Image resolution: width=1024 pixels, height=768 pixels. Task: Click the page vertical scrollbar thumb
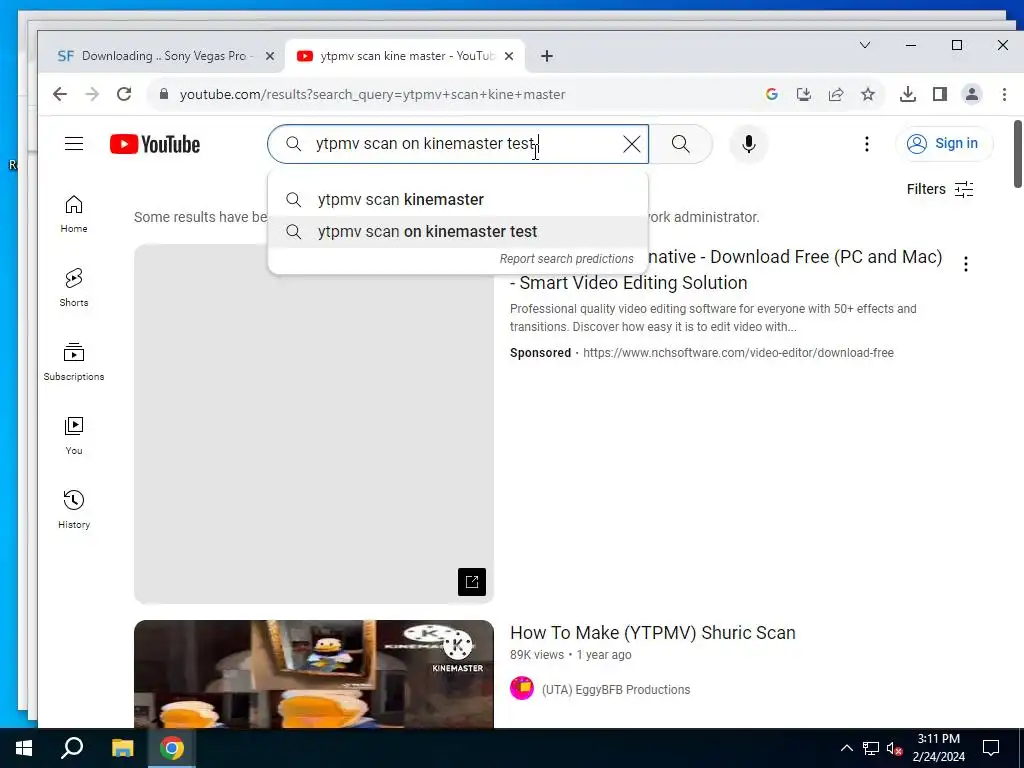click(x=1017, y=154)
